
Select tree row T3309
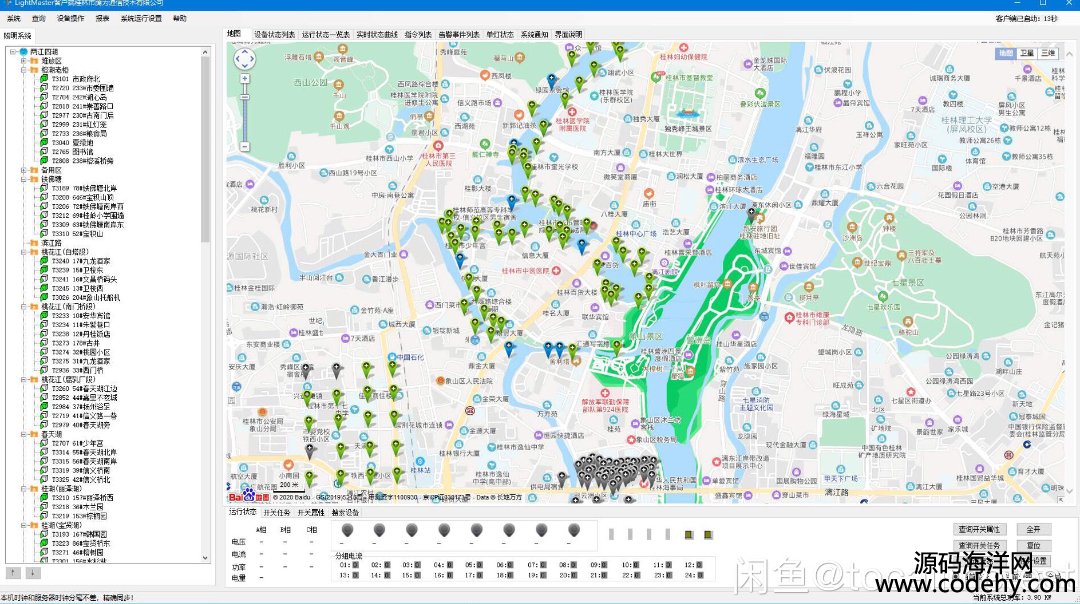(87, 225)
